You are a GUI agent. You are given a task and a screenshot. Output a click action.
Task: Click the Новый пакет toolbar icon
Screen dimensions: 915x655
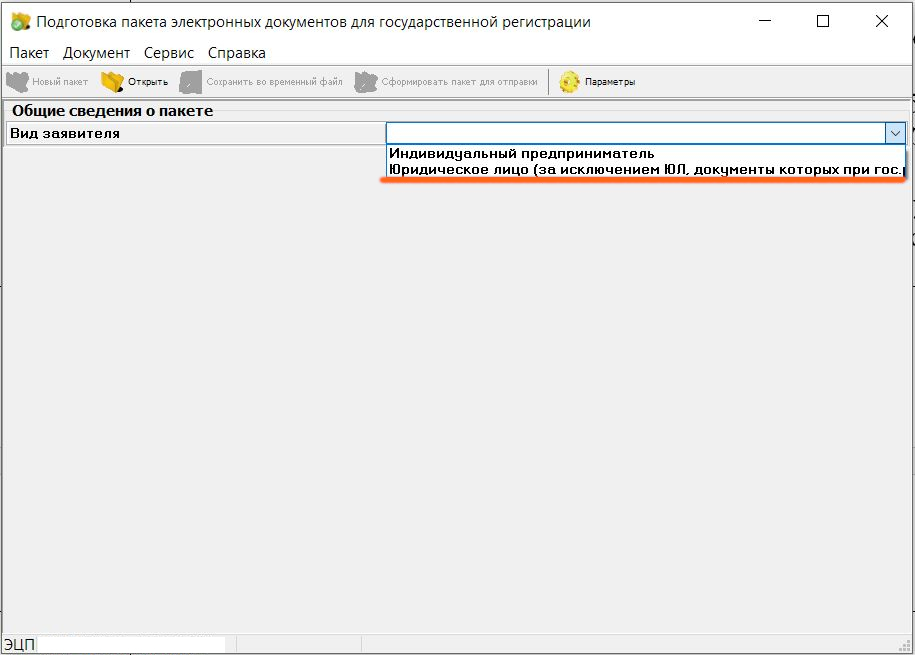18,82
